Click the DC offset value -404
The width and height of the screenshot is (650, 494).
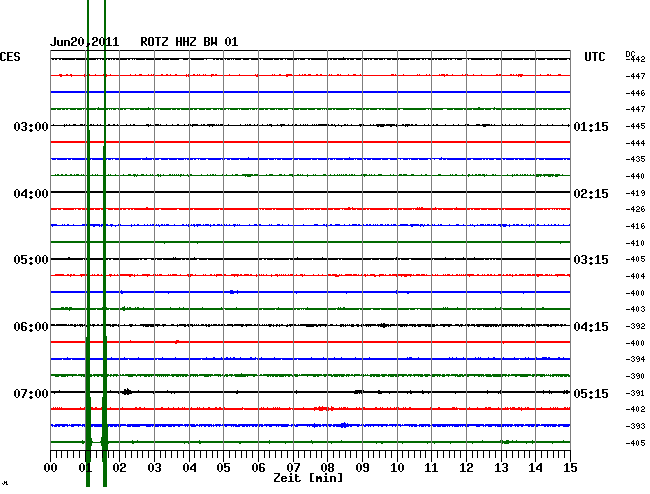point(635,276)
